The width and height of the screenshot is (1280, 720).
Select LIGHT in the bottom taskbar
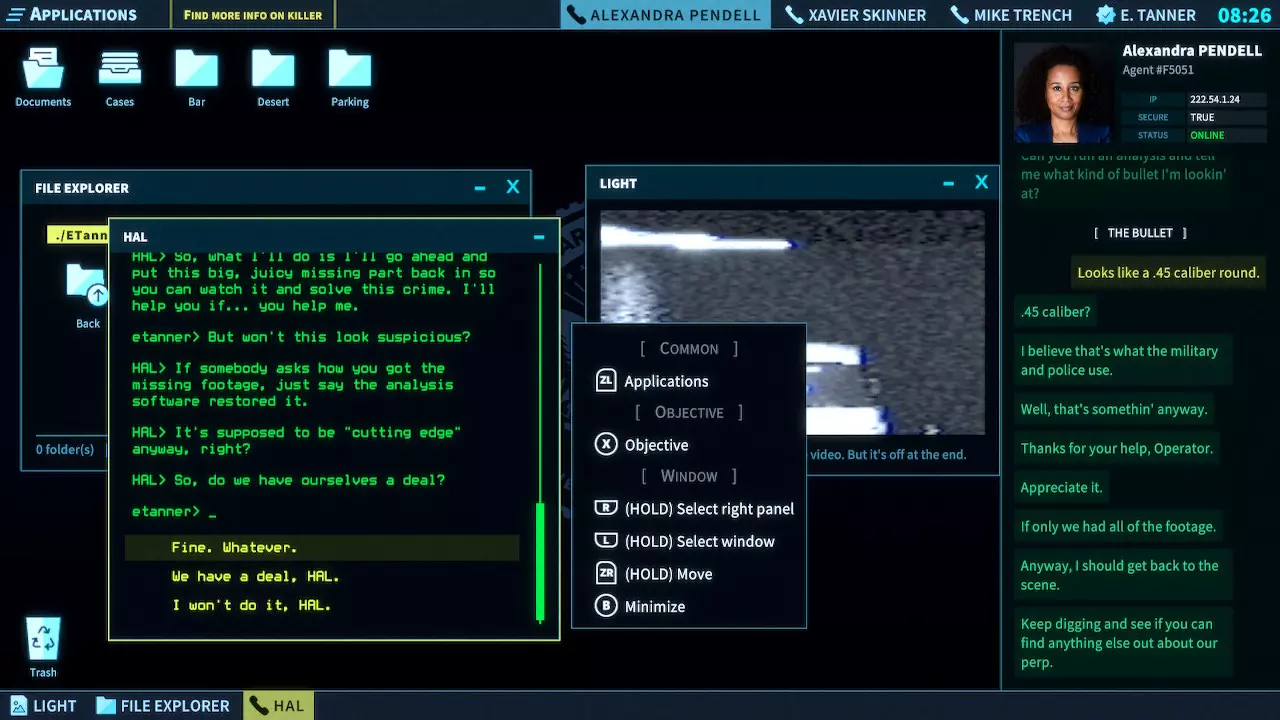click(42, 705)
